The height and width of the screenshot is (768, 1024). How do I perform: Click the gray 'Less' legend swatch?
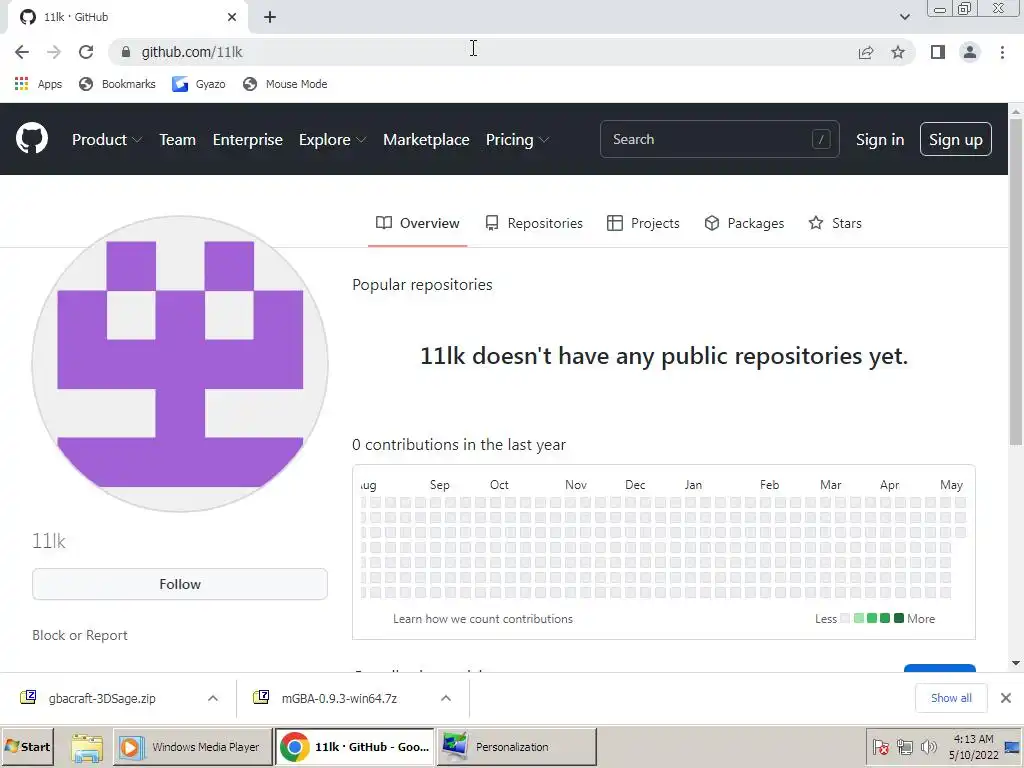click(845, 618)
